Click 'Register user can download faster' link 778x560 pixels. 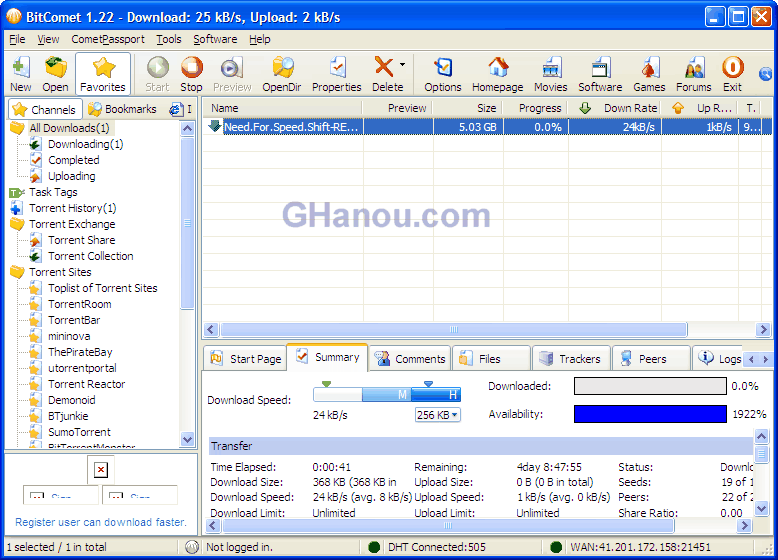101,522
